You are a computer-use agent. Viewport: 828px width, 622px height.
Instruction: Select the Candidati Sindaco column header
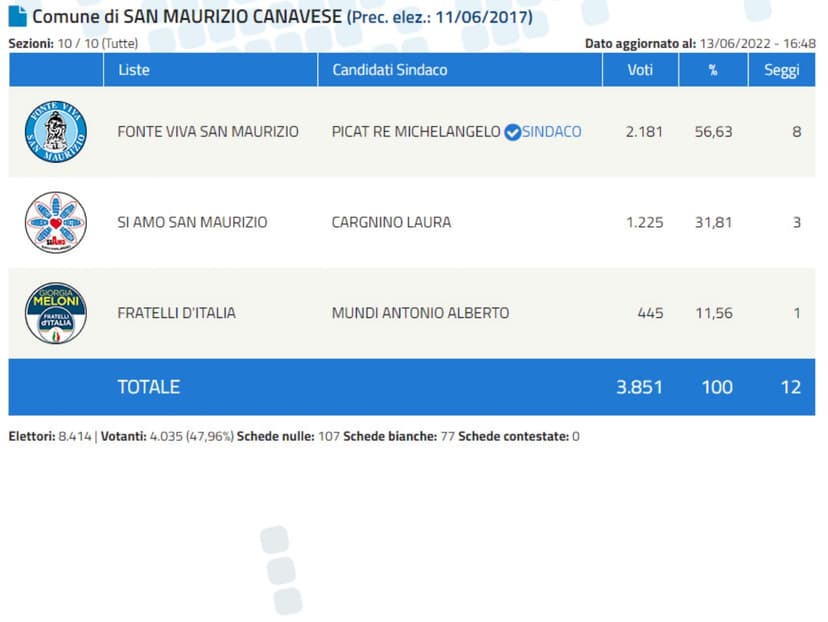(389, 70)
